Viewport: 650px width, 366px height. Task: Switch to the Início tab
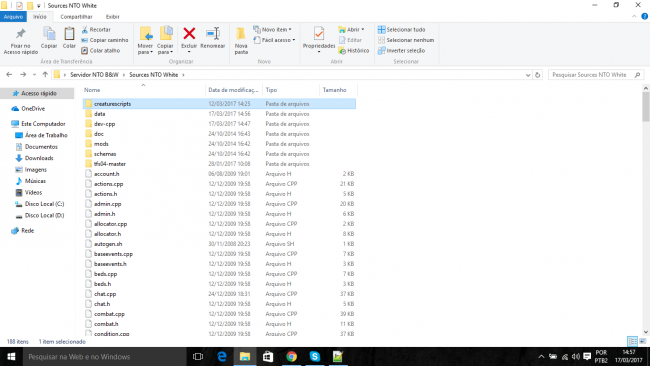pyautogui.click(x=40, y=17)
